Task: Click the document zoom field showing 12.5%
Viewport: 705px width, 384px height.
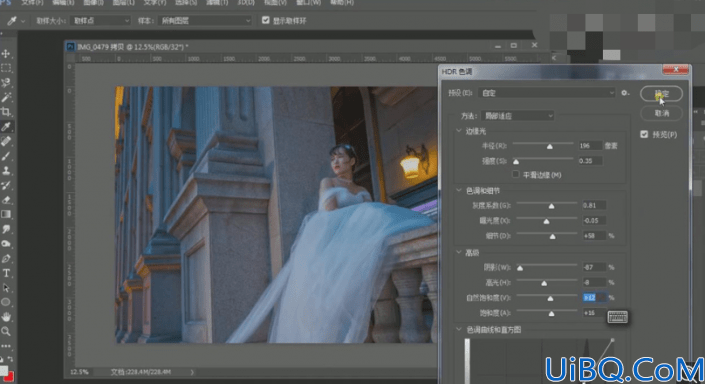Action: 80,372
